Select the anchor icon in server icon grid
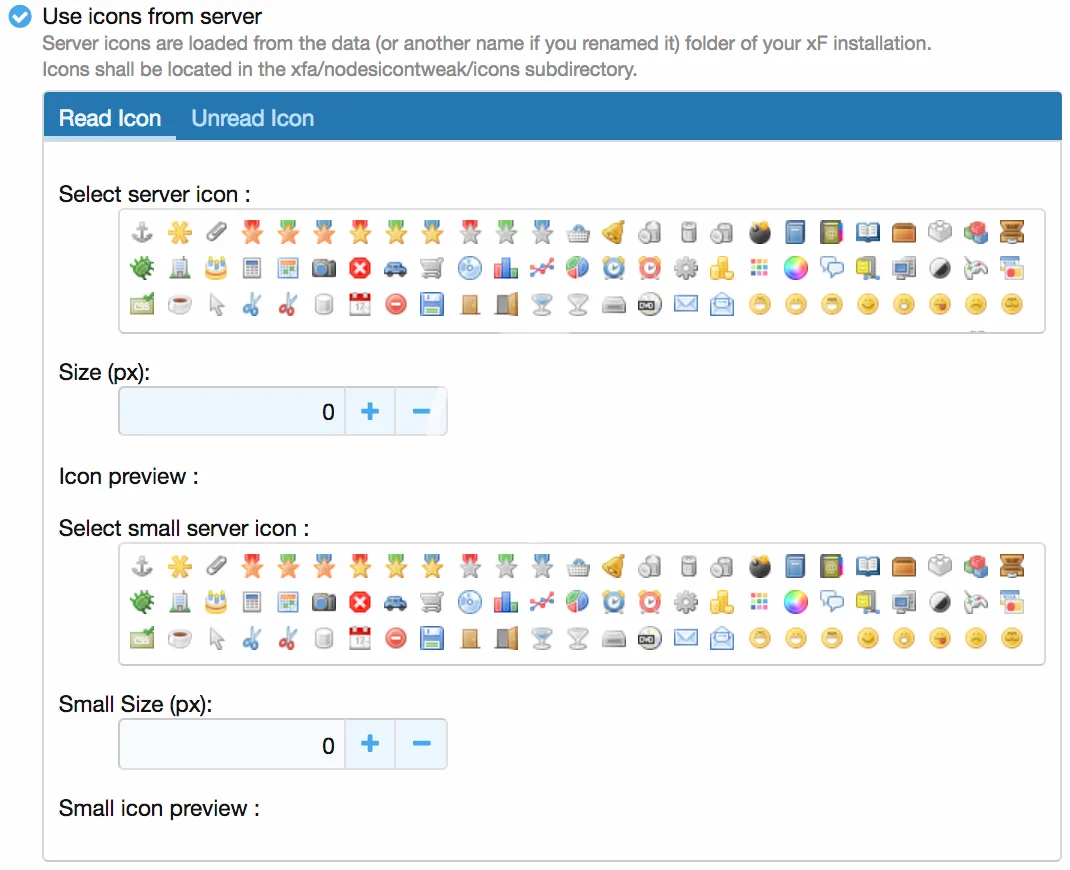This screenshot has height=870, width=1070. (143, 233)
